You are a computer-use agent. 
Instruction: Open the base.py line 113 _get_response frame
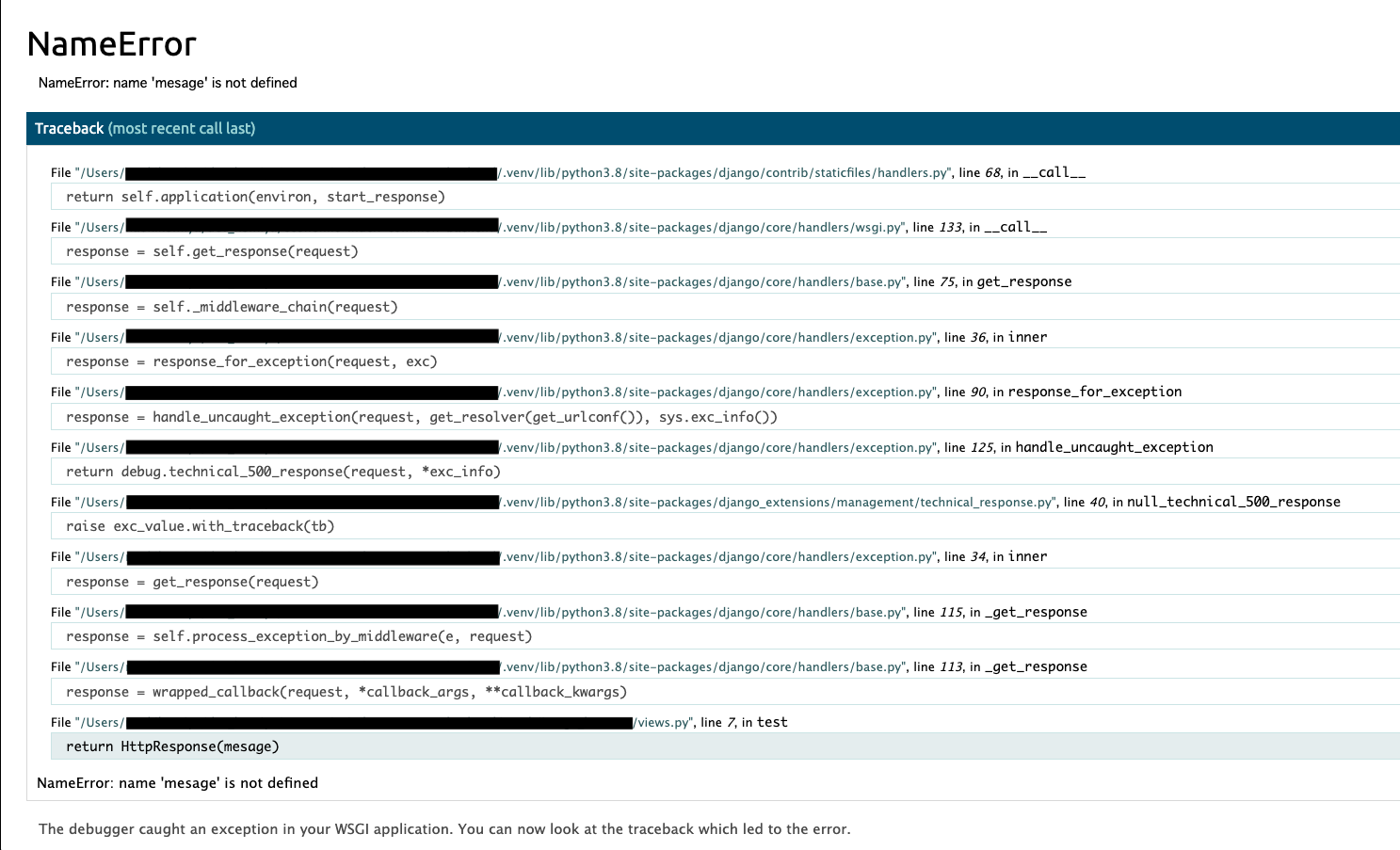point(569,666)
